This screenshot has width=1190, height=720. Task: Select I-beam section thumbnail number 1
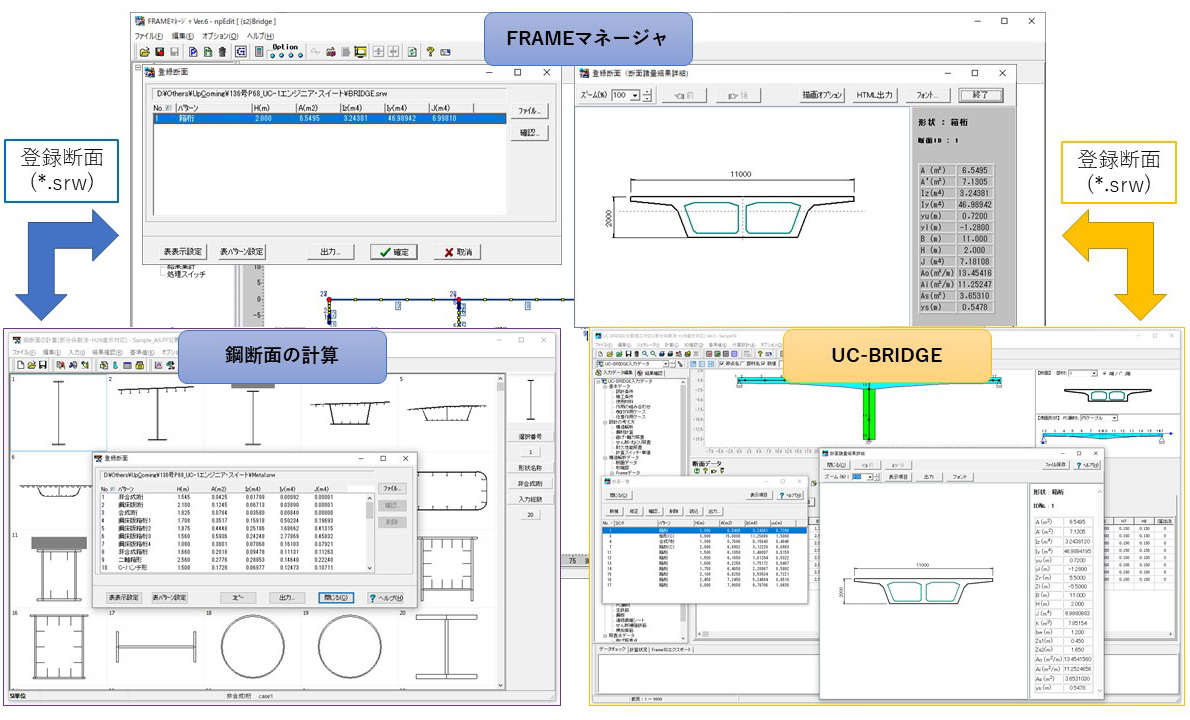pos(58,412)
